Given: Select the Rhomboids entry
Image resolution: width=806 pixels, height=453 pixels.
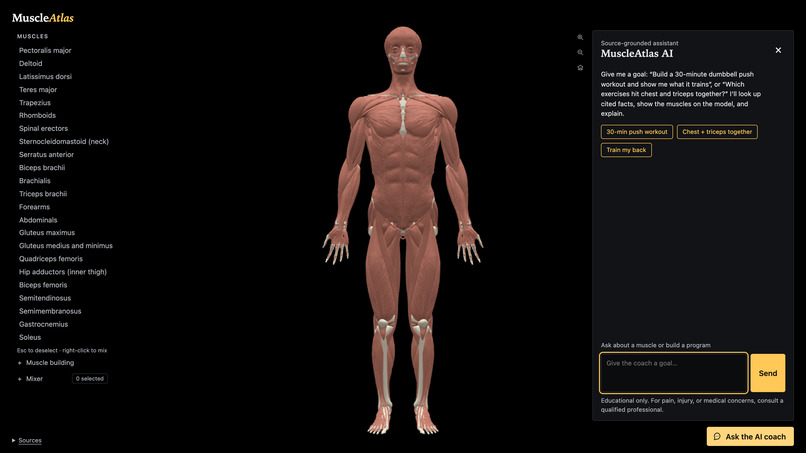Looking at the screenshot, I should 38,115.
